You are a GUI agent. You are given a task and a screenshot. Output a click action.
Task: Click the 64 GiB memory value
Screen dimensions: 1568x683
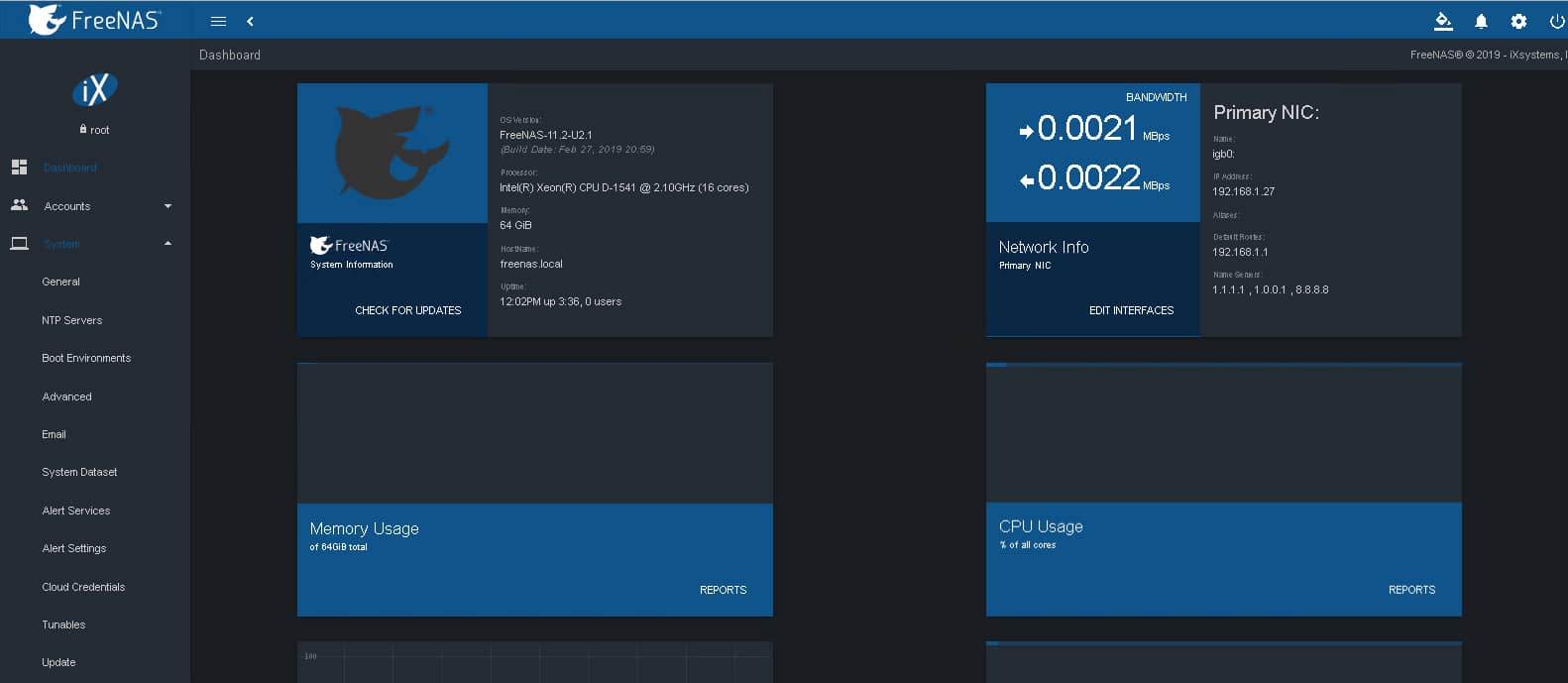pyautogui.click(x=515, y=225)
